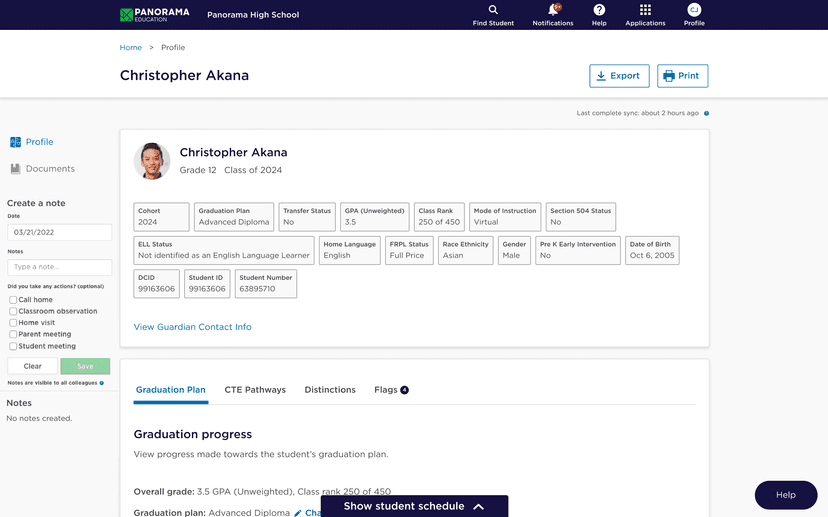Check the Call home checkbox

coord(13,300)
